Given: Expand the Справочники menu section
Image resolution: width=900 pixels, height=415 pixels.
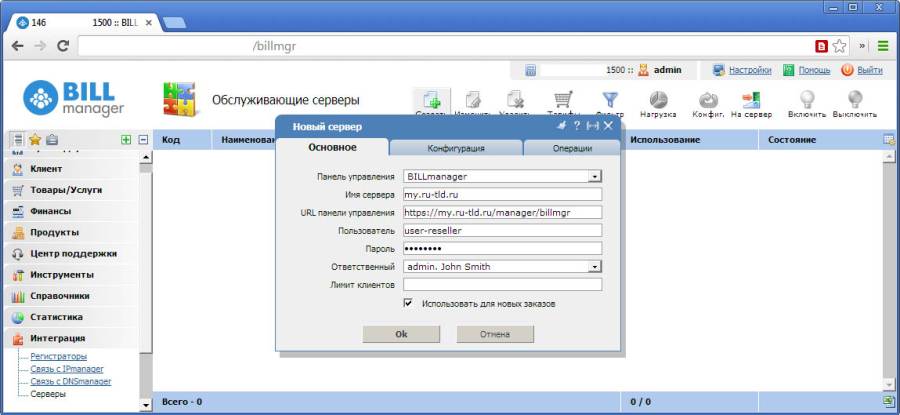Looking at the screenshot, I should tap(71, 296).
